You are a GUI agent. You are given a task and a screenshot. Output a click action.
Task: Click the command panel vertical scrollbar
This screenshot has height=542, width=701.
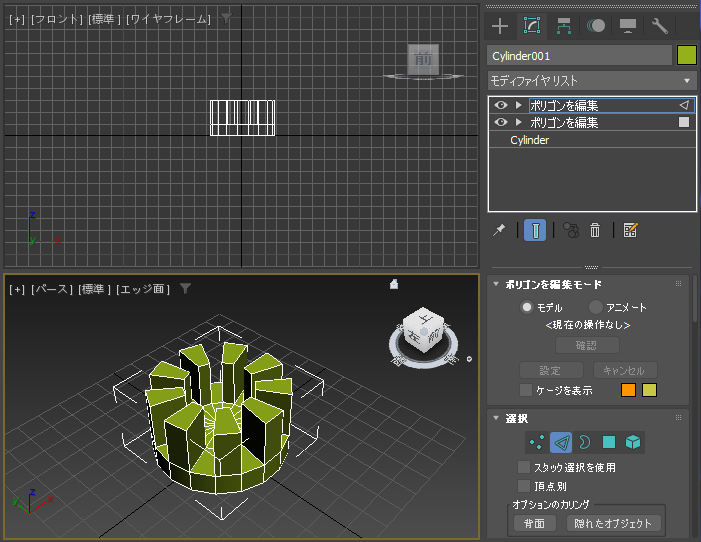point(695,298)
